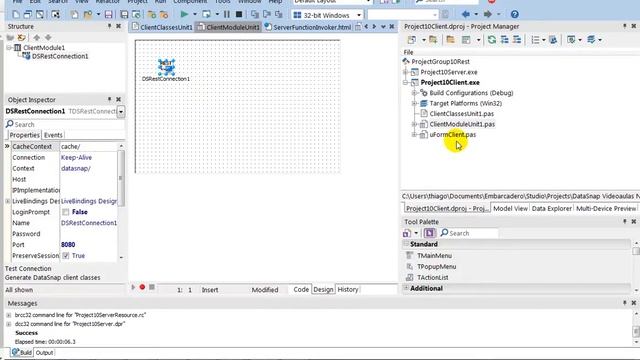Viewport: 640px width, 360px height.
Task: Expand the LiveBindings Designer property
Action: point(8,201)
